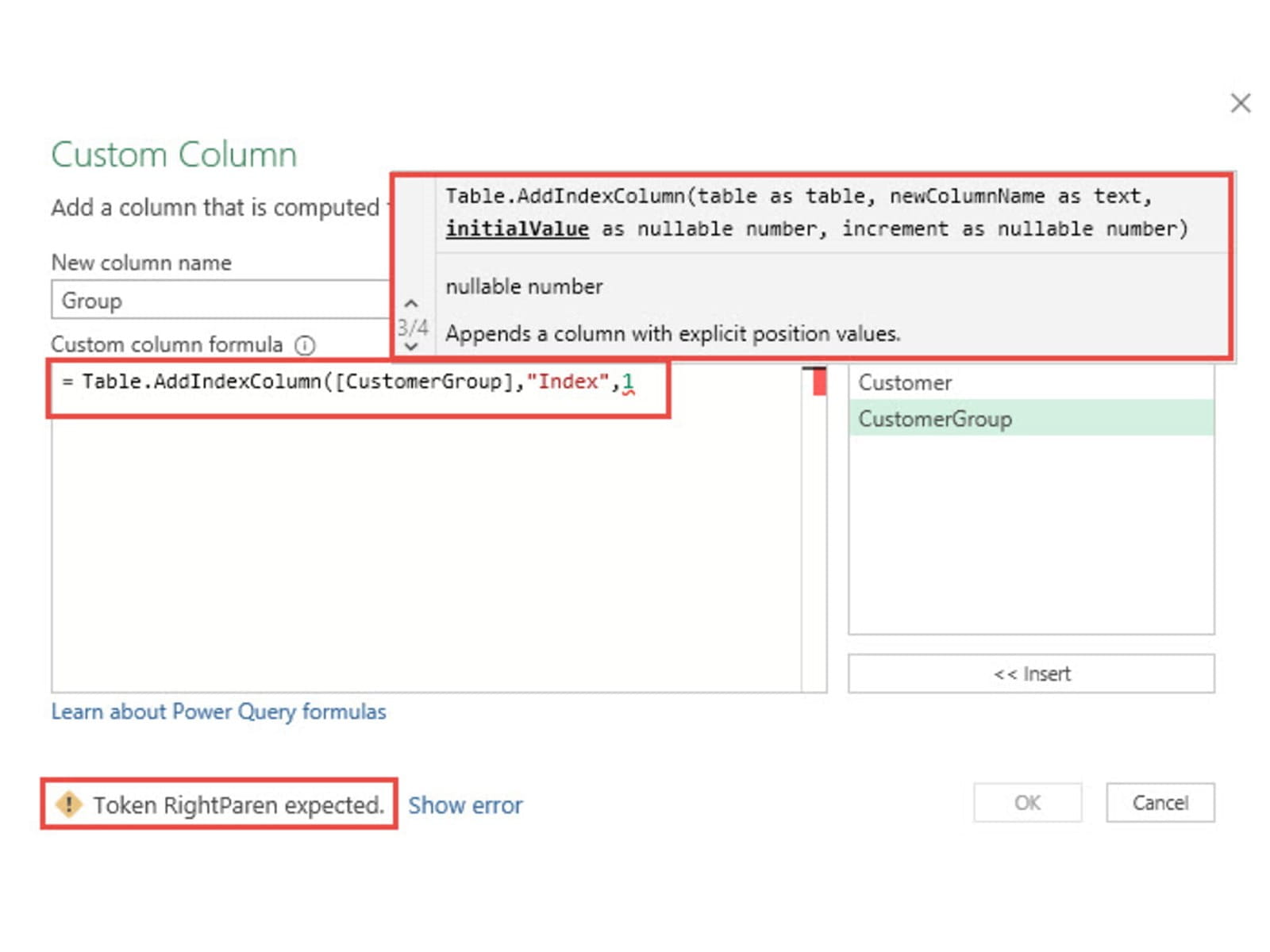Click the underlined 1 in the formula

[628, 382]
